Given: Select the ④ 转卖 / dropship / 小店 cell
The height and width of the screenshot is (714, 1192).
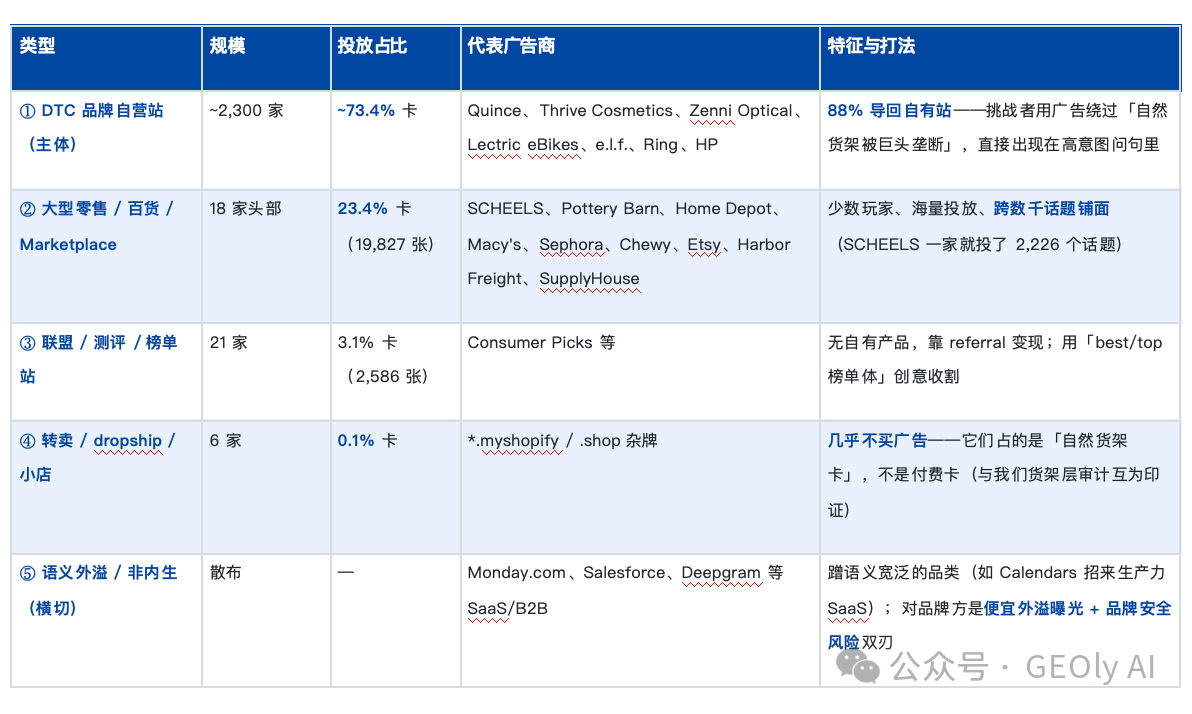Looking at the screenshot, I should 106,487.
